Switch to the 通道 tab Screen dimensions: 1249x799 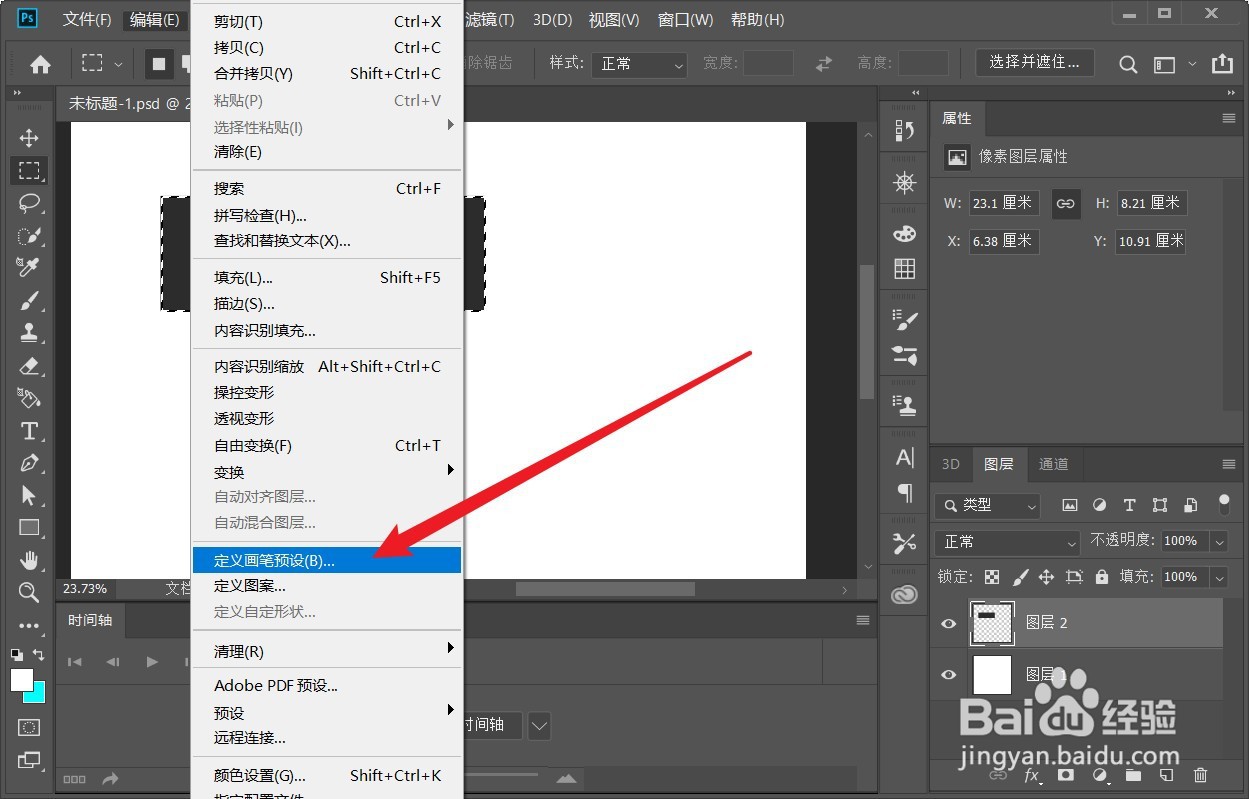1053,464
